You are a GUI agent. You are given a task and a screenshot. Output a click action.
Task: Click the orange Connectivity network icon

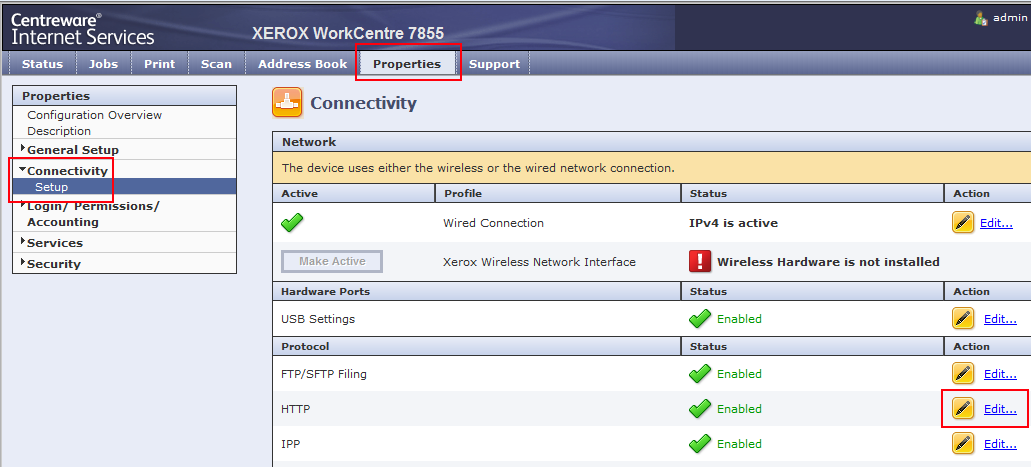point(287,103)
